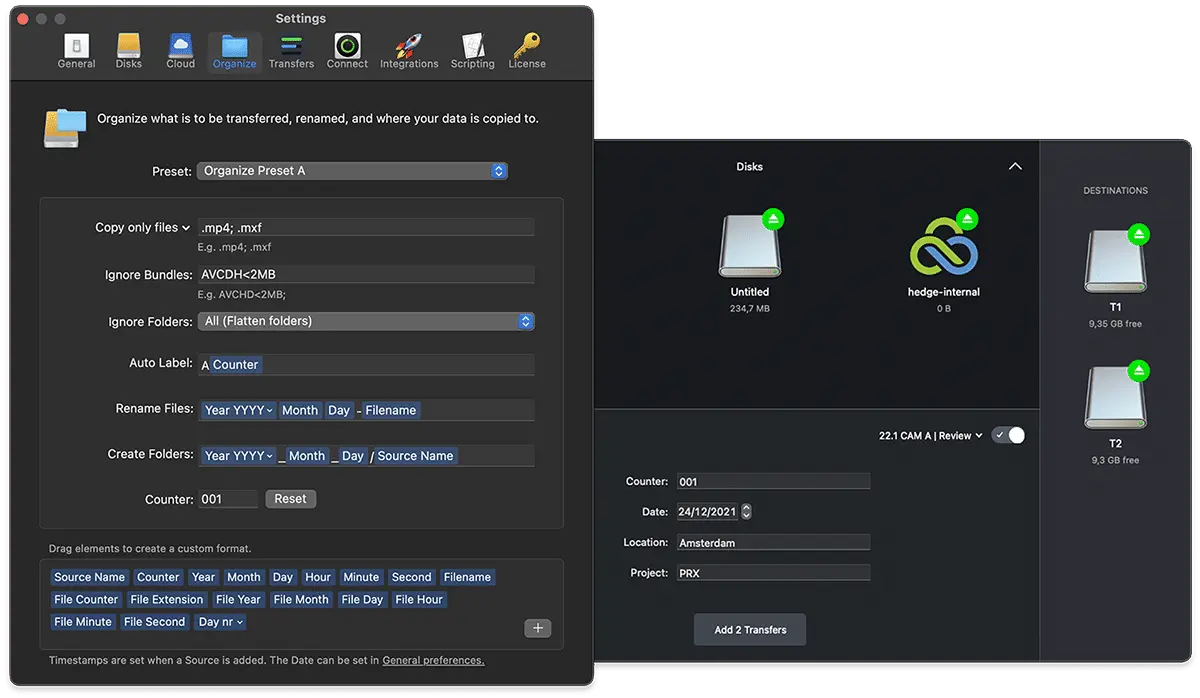Select the General settings tab
Screen dimensions: 1200x698
pos(77,51)
